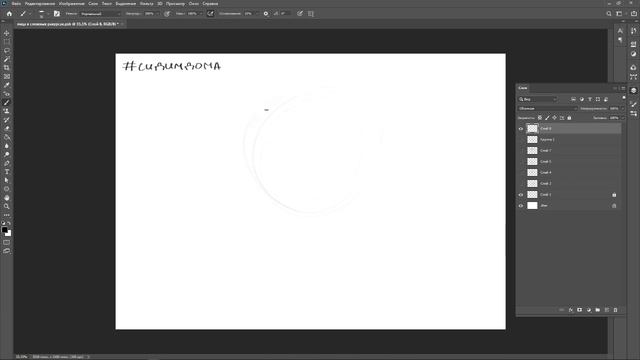The width and height of the screenshot is (640, 360).
Task: Add layer style fx icon
Action: click(x=571, y=310)
